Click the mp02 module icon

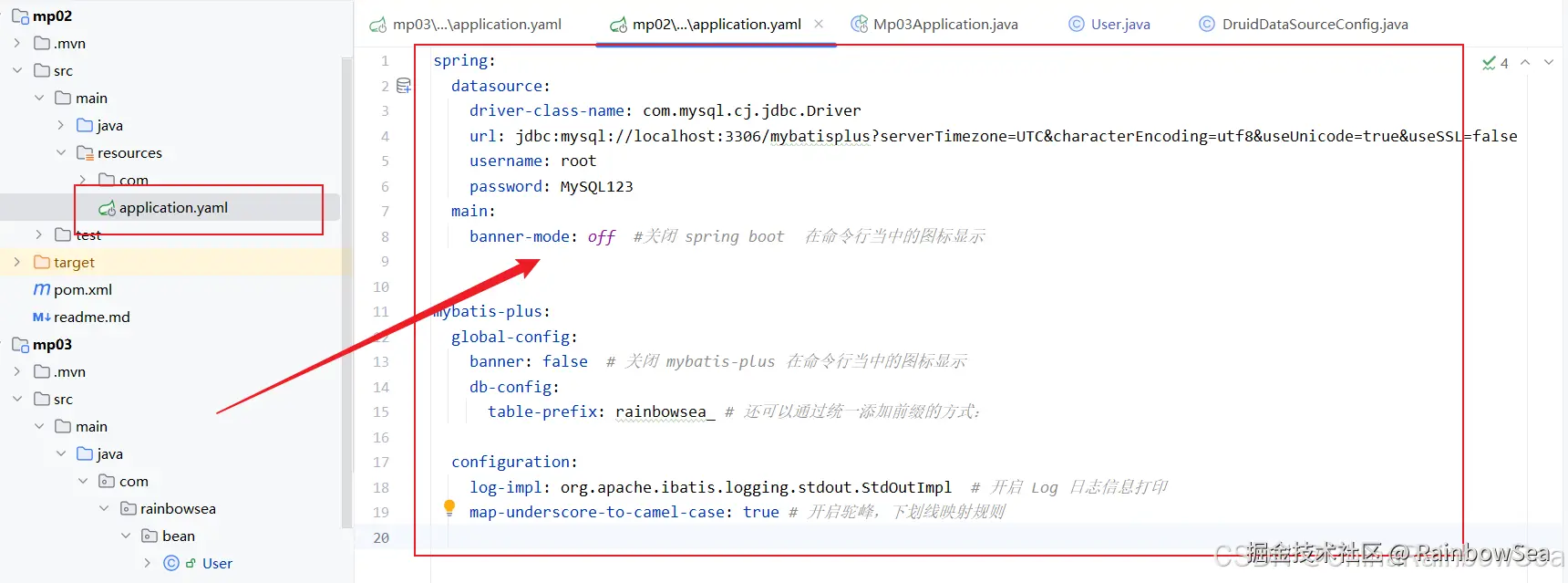[x=20, y=16]
